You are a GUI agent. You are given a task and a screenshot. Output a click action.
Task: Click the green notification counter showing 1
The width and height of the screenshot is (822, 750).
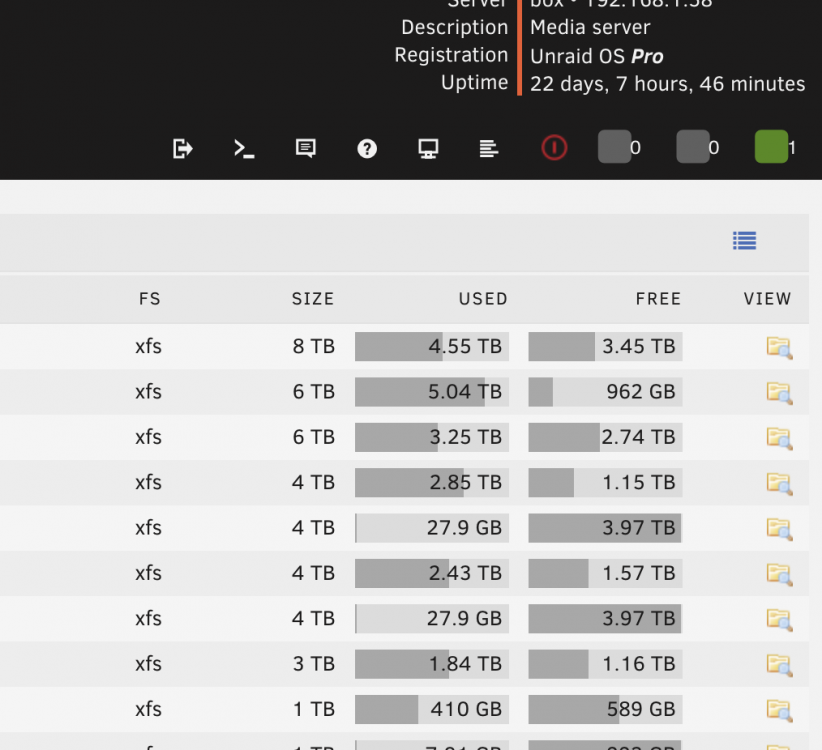[x=775, y=147]
